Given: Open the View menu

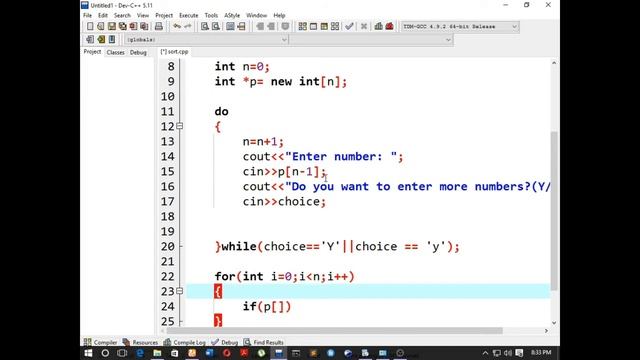Looking at the screenshot, I should click(x=143, y=16).
